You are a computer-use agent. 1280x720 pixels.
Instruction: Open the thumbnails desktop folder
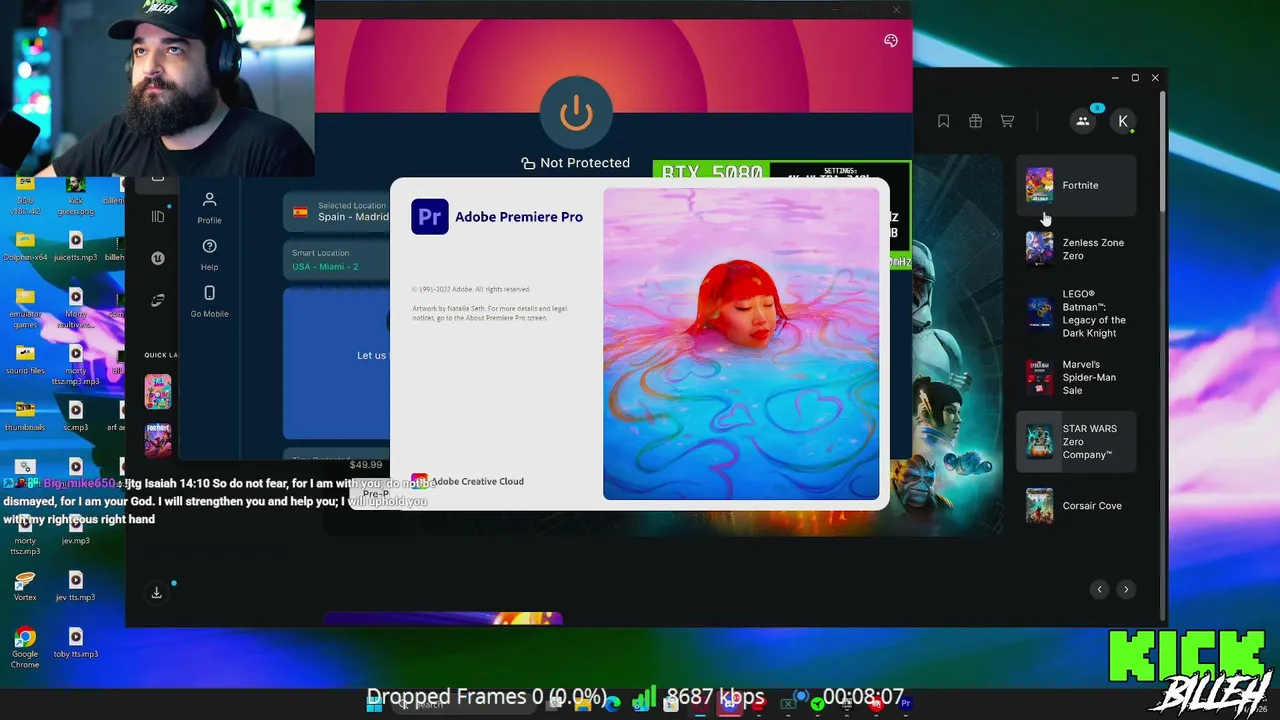pyautogui.click(x=25, y=416)
